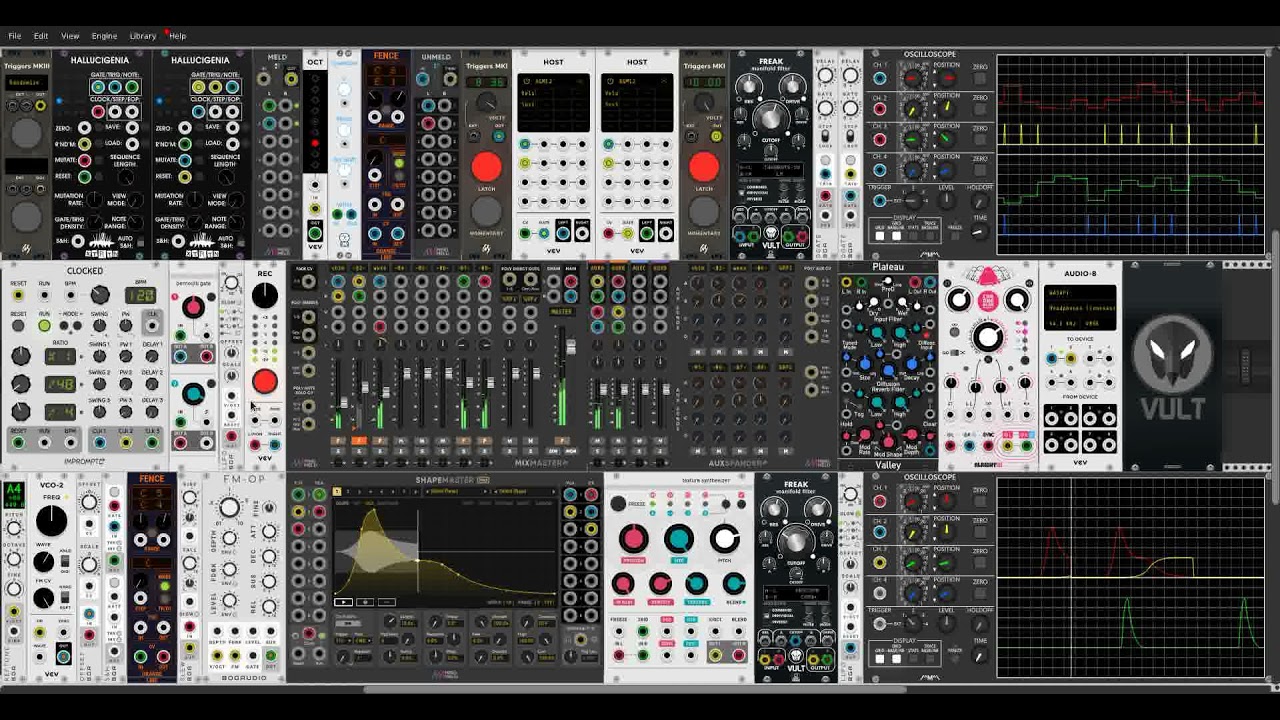The height and width of the screenshot is (720, 1280).
Task: Toggle CH 2 ZERO button on top oscilloscope
Action: pyautogui.click(x=980, y=108)
